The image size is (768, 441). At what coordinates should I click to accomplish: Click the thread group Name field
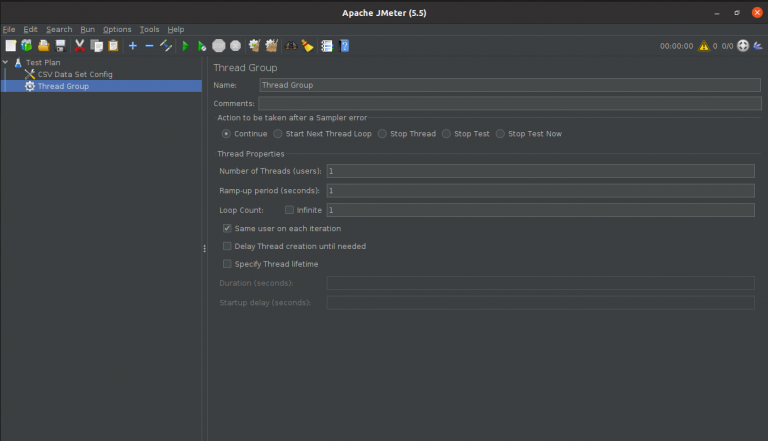coord(510,85)
